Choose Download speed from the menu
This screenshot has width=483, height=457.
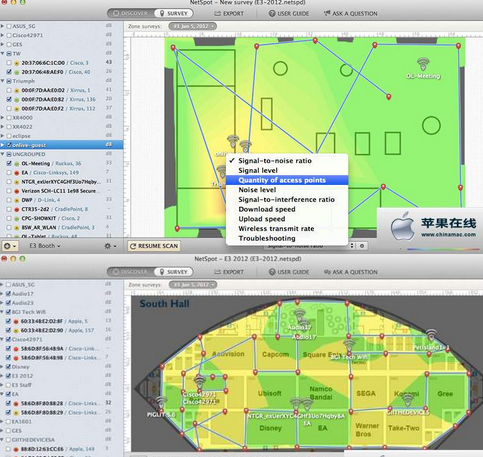(287, 209)
